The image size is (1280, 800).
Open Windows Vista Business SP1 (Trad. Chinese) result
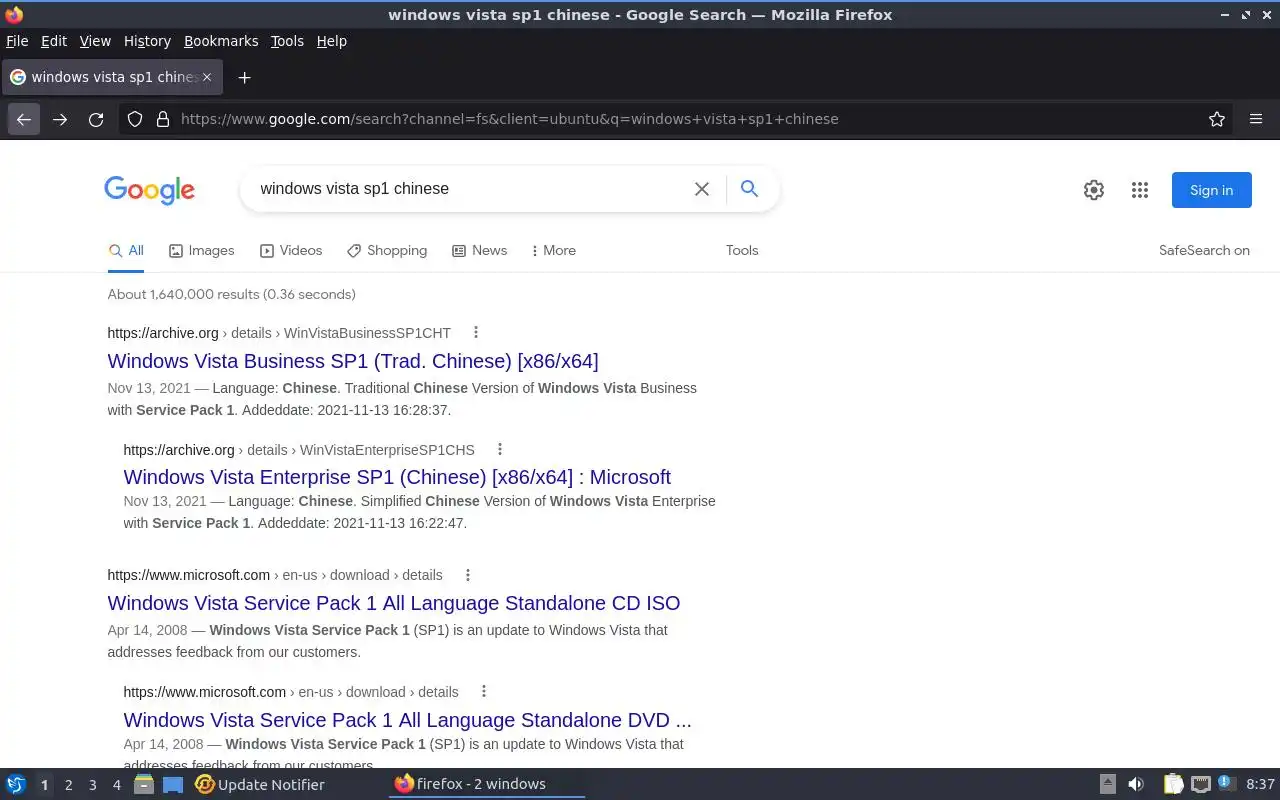[353, 361]
